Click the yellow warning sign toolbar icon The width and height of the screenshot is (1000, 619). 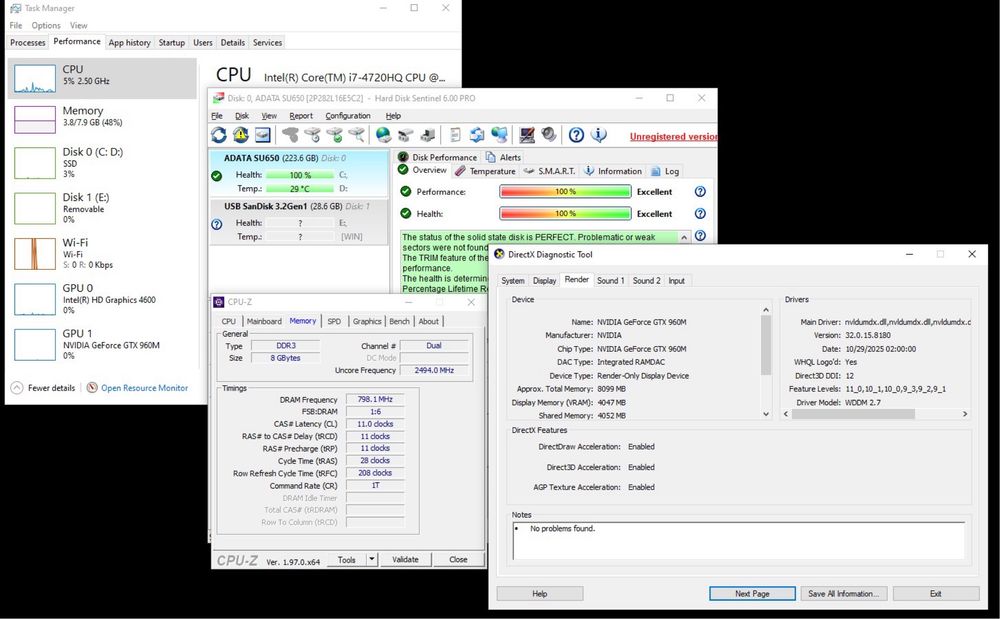(x=240, y=135)
